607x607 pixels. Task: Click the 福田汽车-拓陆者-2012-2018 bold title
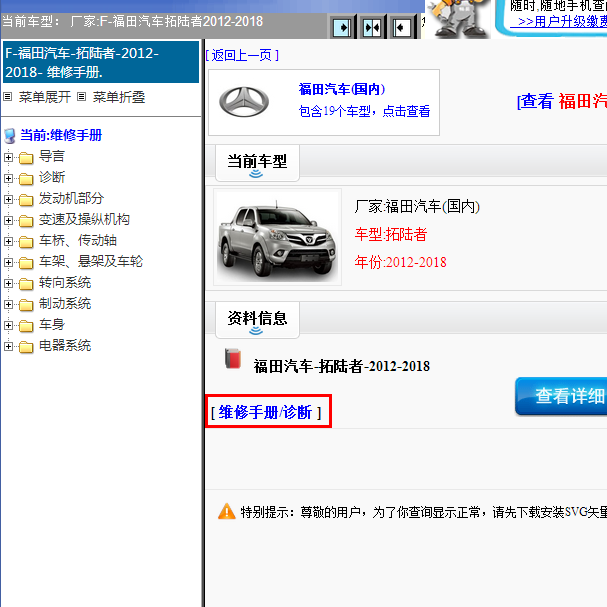coord(341,366)
